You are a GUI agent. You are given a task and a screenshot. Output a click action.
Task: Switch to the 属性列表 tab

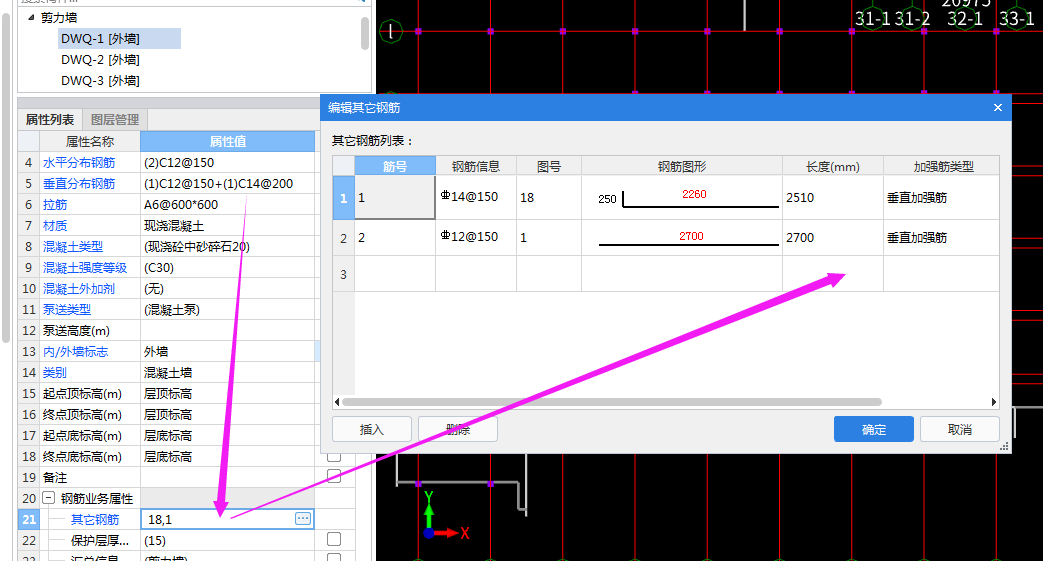pyautogui.click(x=50, y=120)
